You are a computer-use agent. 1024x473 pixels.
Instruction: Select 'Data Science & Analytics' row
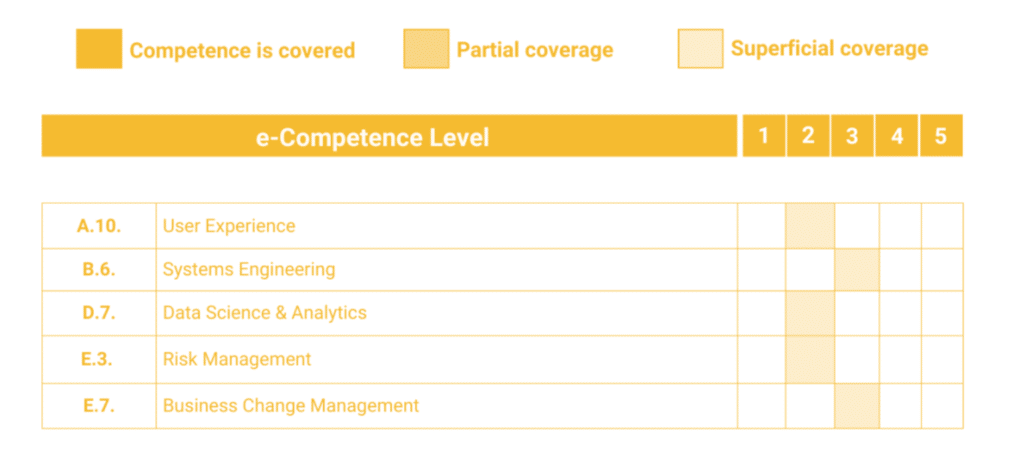265,313
